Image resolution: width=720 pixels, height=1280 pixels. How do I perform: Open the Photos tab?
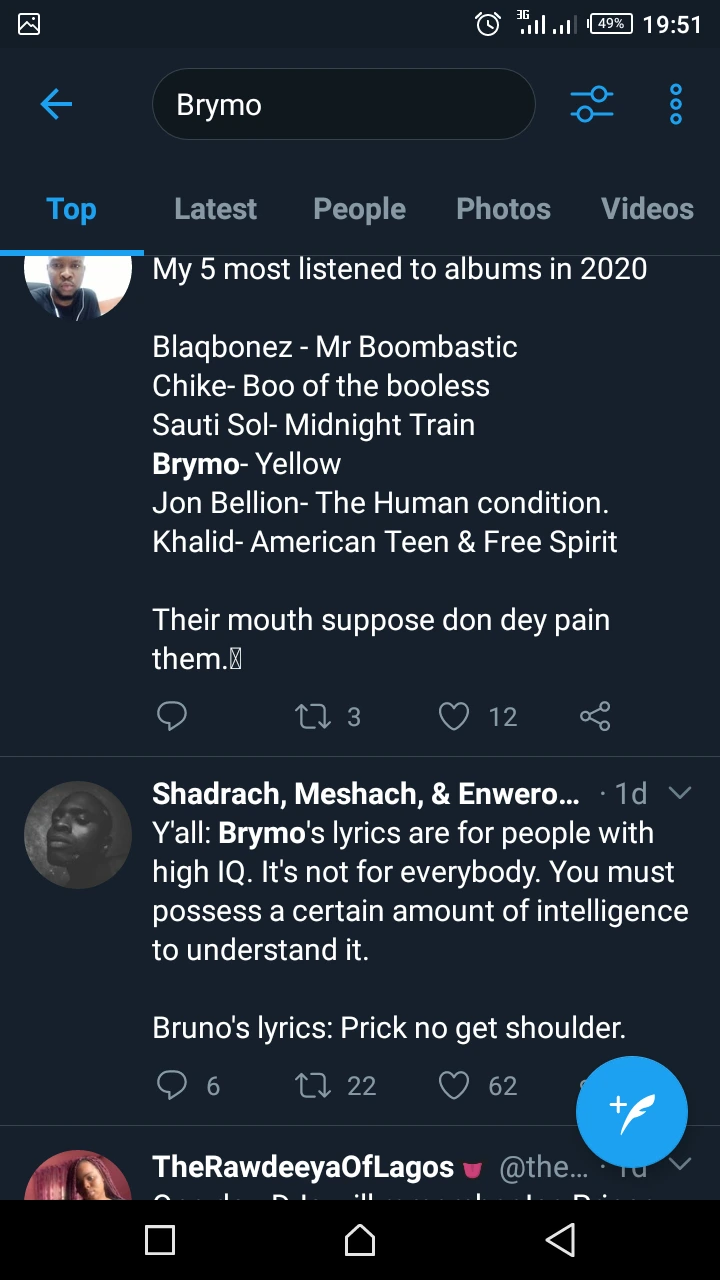click(503, 209)
